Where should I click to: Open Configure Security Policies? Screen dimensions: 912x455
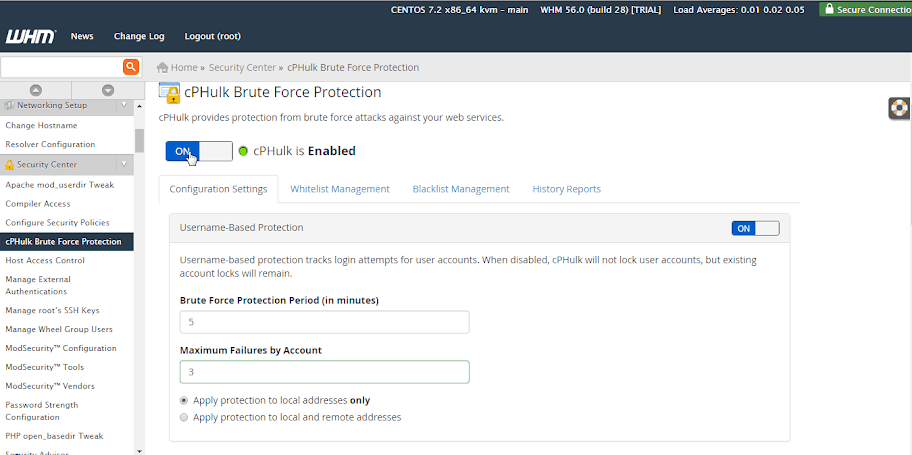point(57,223)
